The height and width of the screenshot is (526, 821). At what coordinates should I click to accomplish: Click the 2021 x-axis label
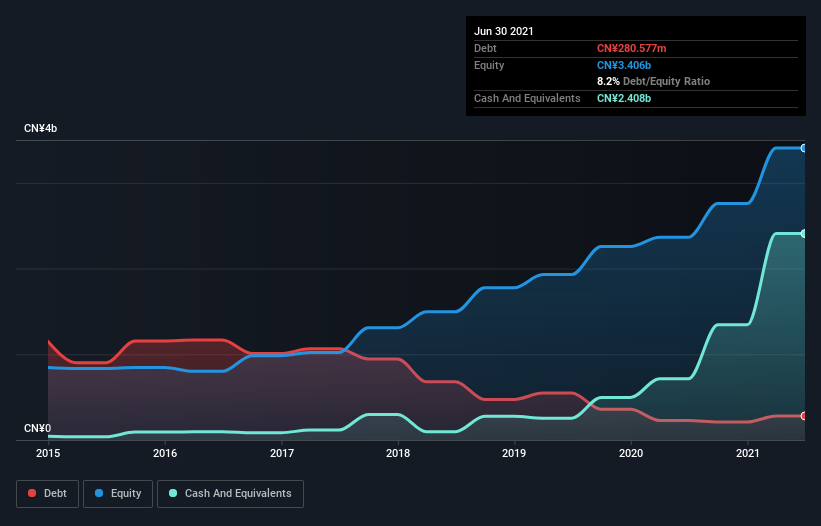click(748, 453)
